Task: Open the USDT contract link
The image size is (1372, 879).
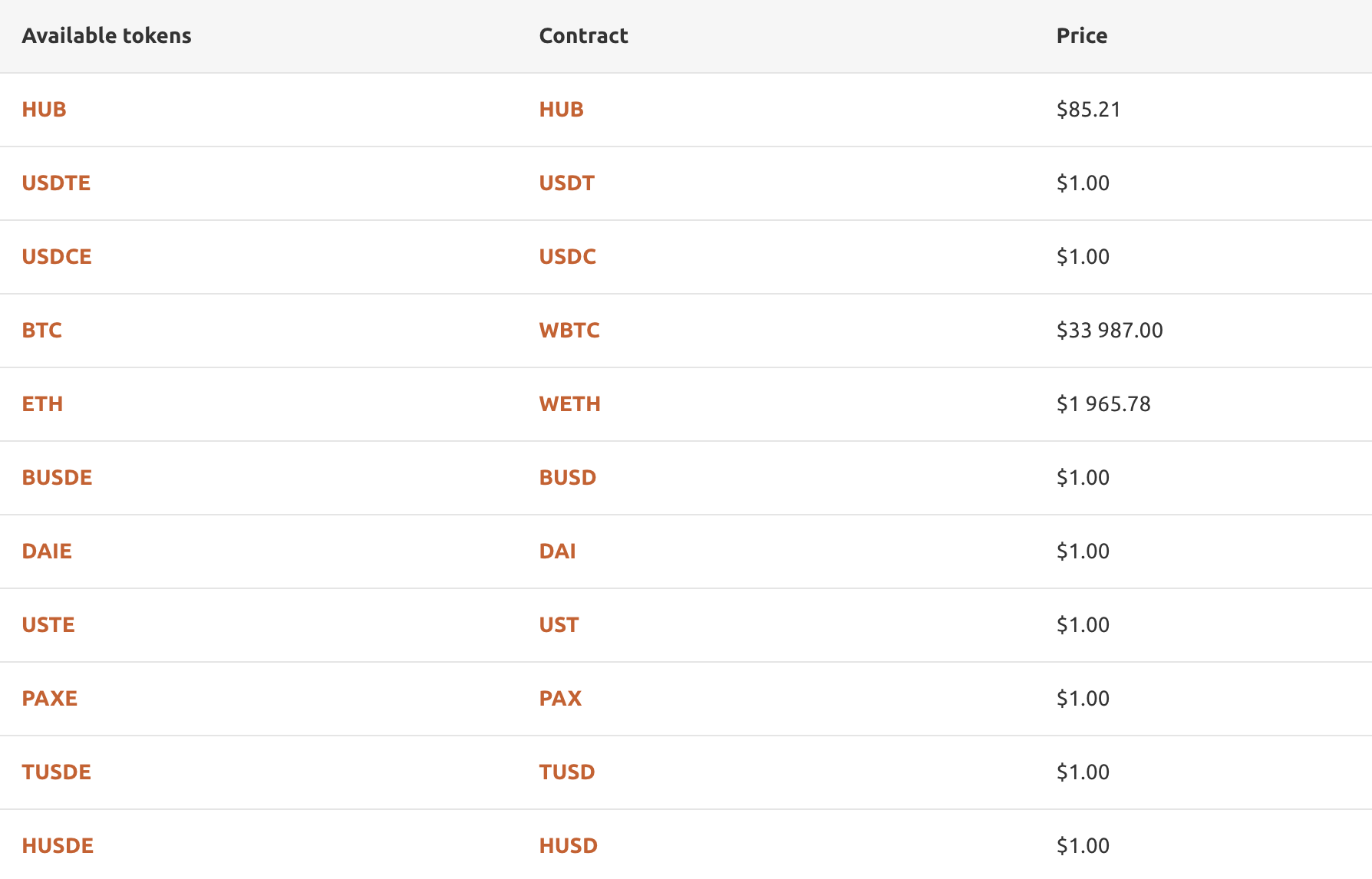Action: coord(566,183)
